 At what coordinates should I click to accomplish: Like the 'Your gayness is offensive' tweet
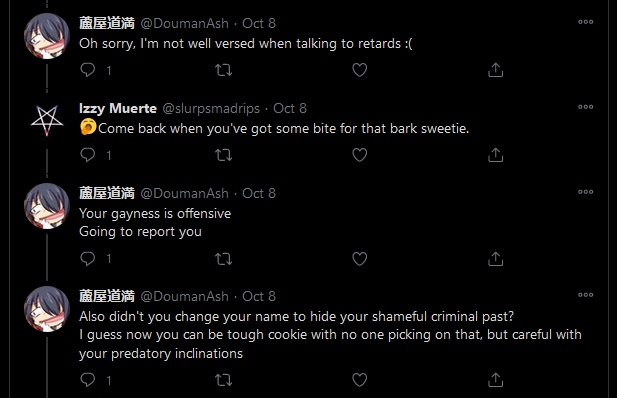pos(359,259)
